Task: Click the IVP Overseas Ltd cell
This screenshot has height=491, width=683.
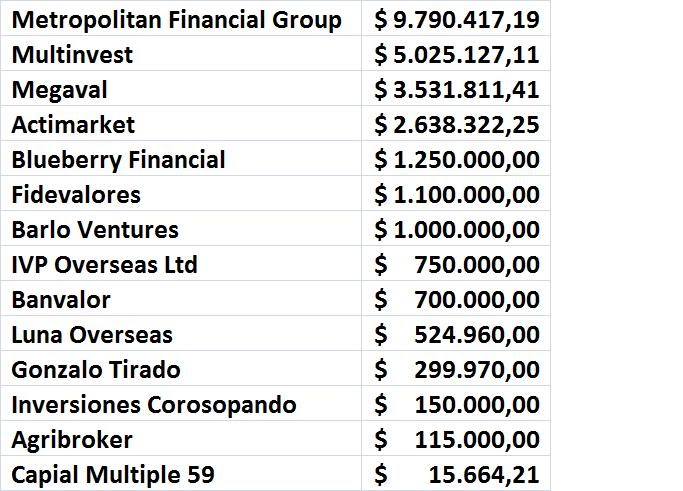Action: click(x=105, y=264)
